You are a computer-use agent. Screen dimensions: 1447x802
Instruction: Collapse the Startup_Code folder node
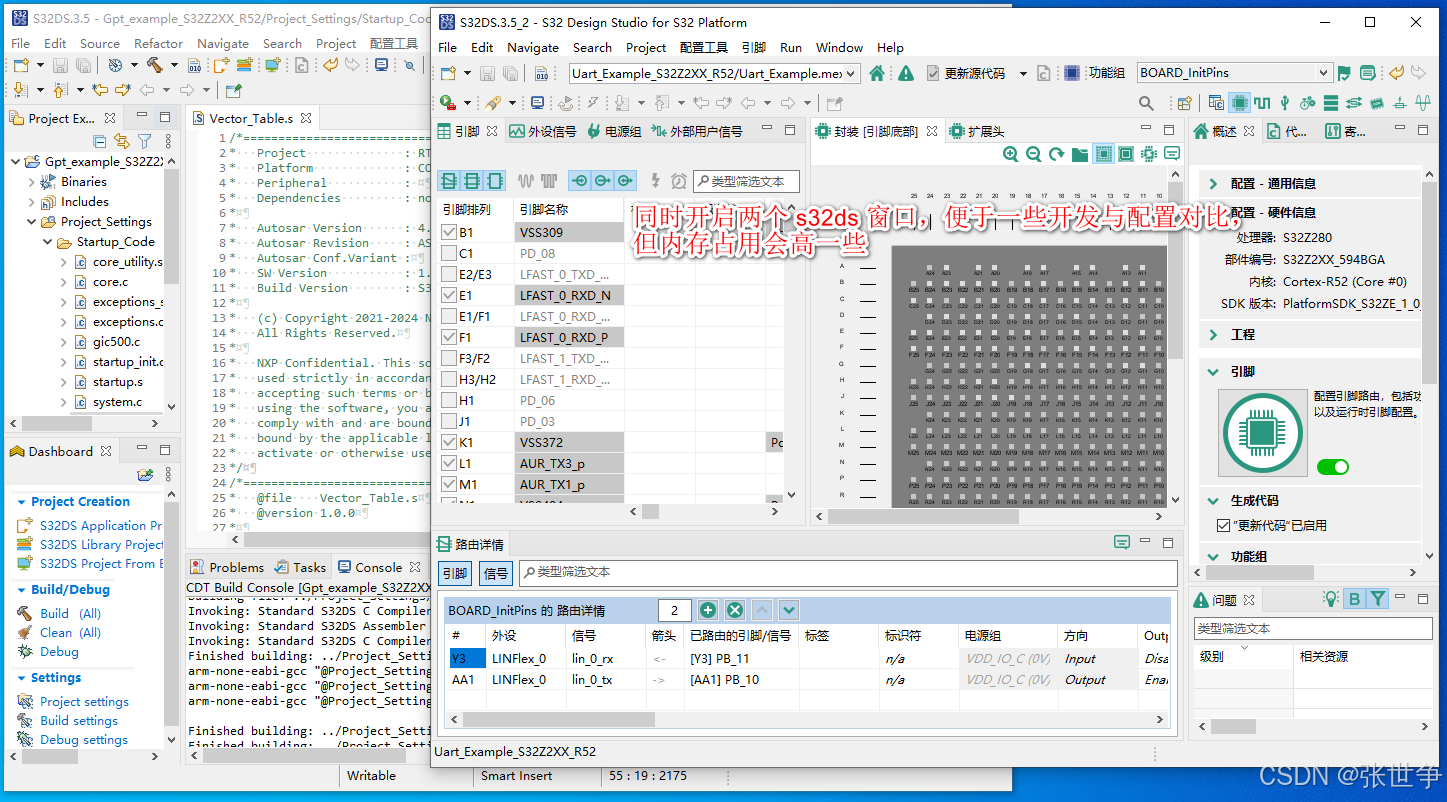47,242
